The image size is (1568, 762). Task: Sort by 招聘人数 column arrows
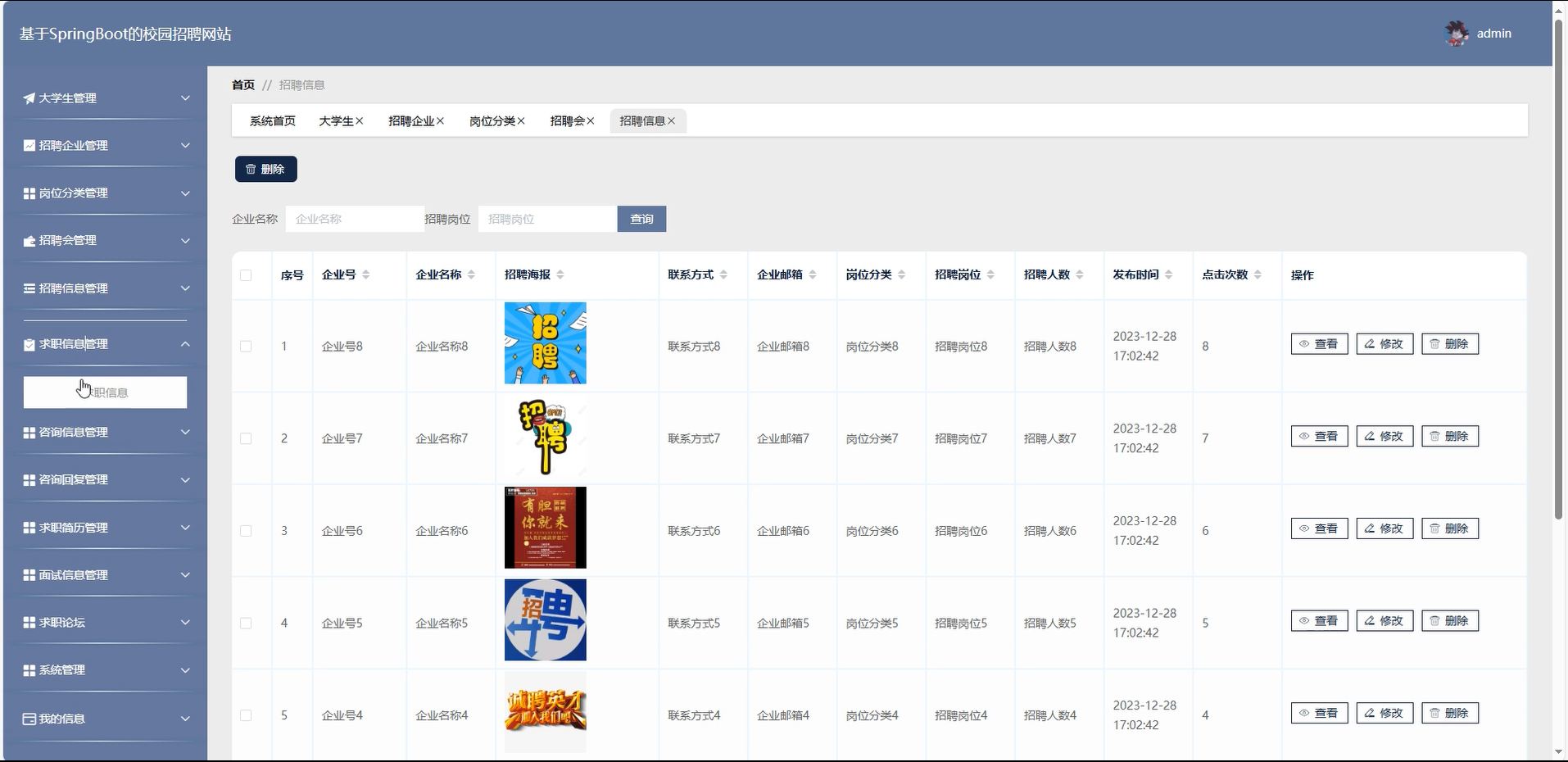pos(1080,275)
